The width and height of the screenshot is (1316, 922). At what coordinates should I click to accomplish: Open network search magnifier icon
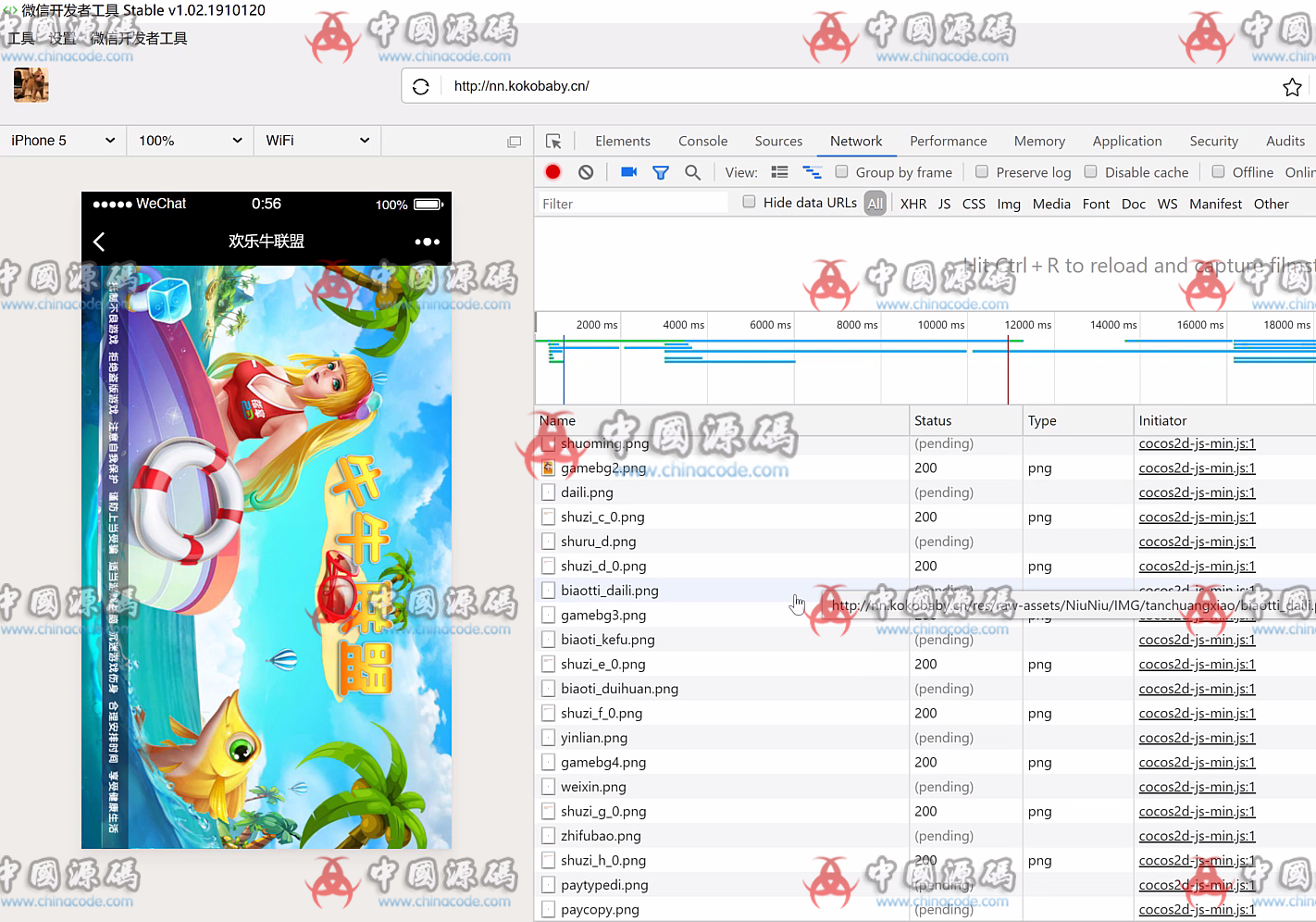pos(692,172)
